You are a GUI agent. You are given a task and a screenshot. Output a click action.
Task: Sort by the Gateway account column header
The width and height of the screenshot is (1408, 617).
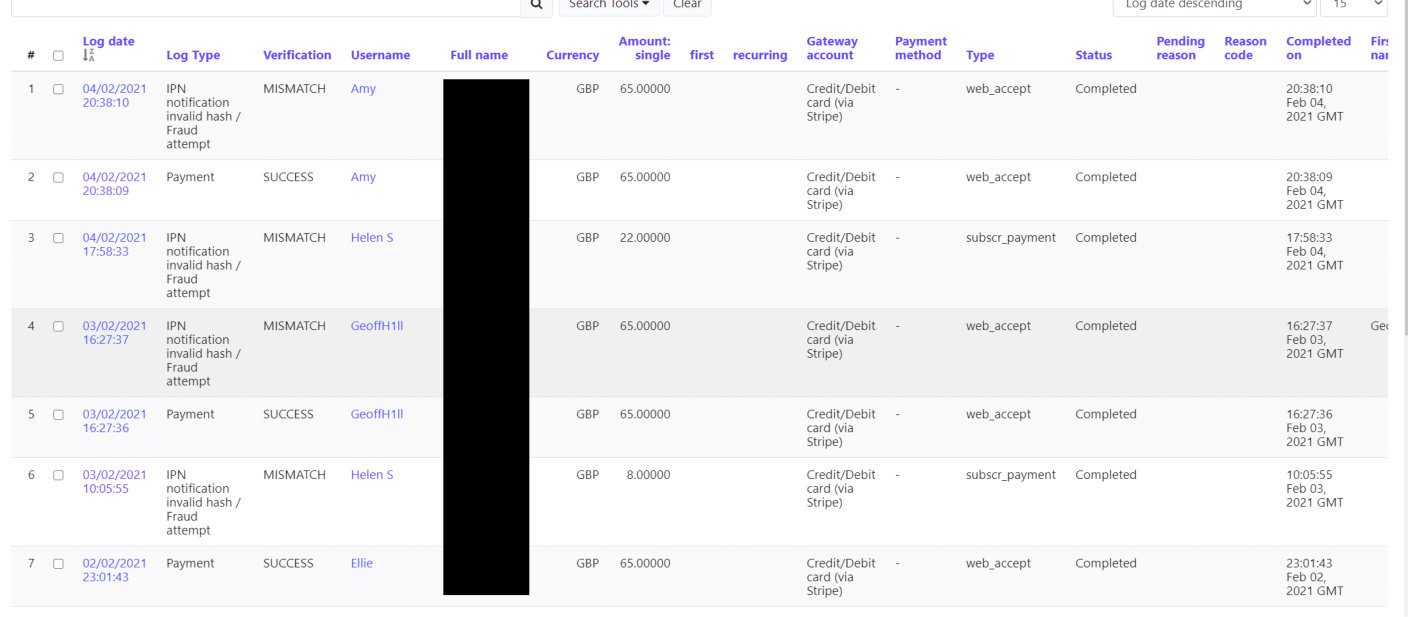[x=832, y=48]
